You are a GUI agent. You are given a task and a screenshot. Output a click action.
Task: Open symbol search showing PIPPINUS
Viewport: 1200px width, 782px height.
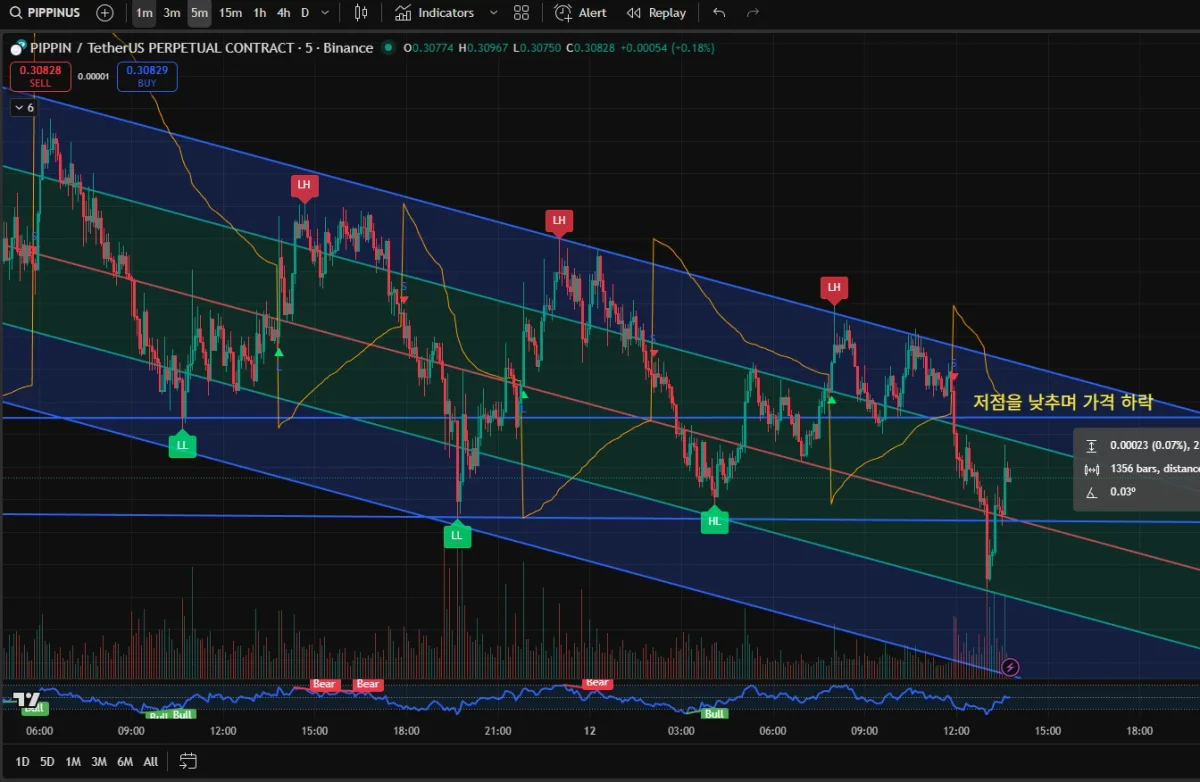(x=46, y=13)
